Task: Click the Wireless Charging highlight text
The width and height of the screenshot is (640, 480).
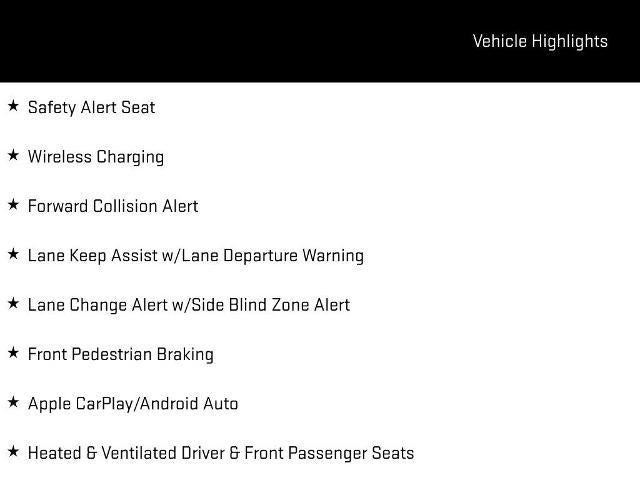Action: [95, 156]
